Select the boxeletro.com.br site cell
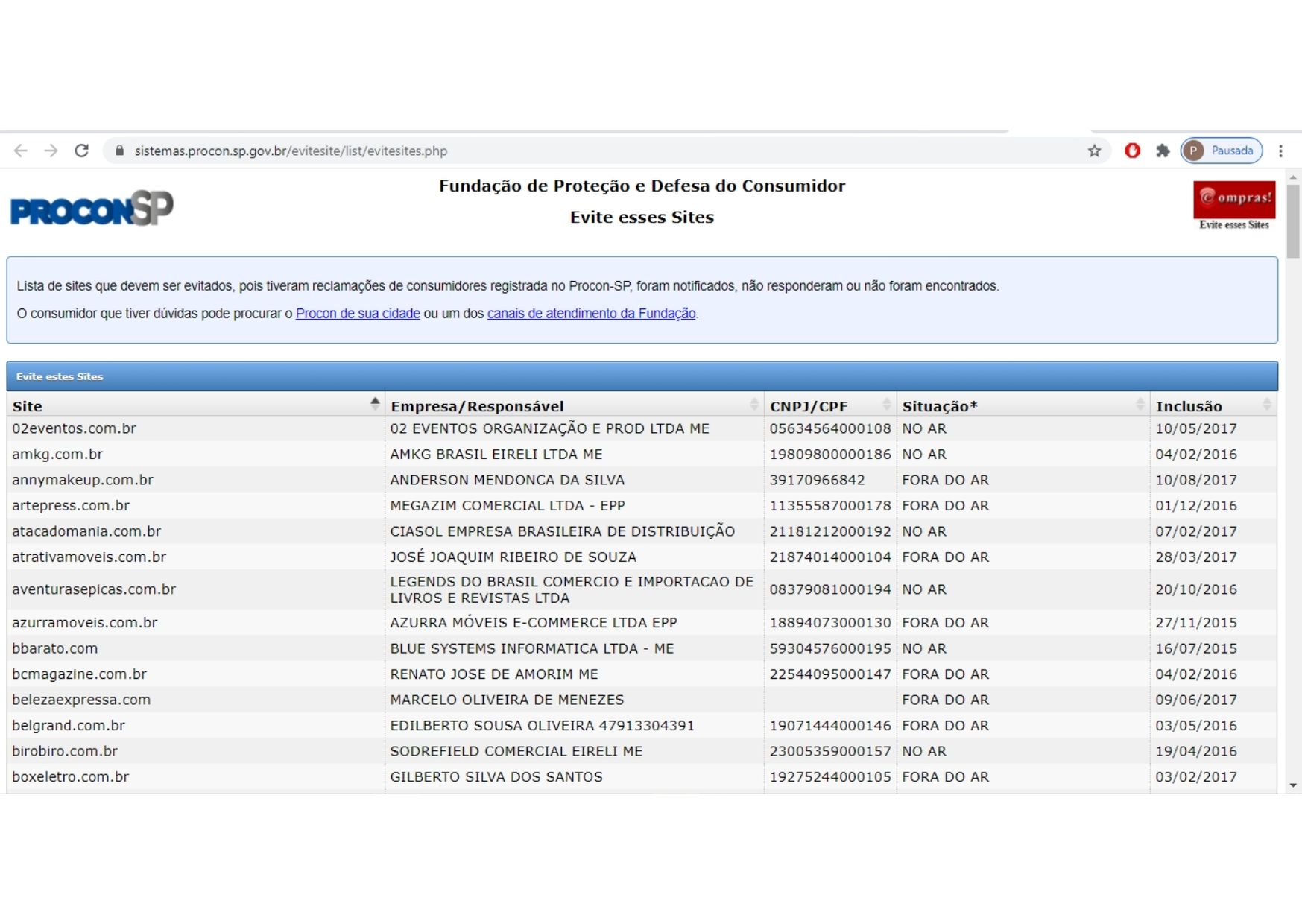1302x924 pixels. coord(195,776)
